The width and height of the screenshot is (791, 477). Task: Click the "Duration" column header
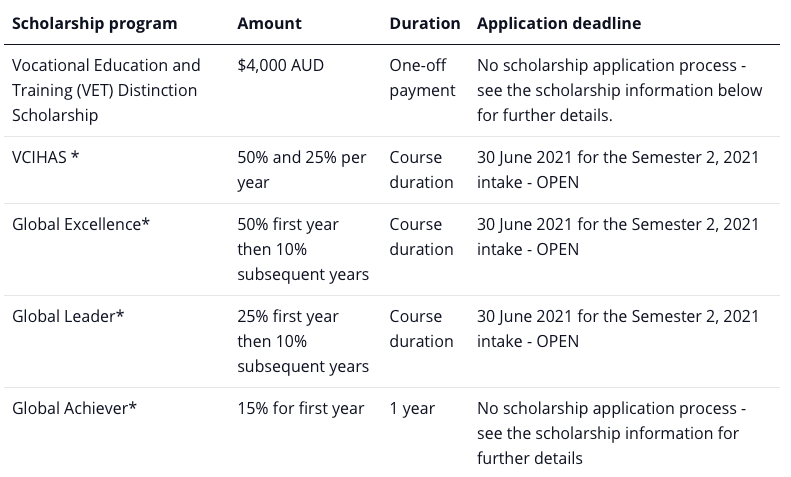[424, 23]
